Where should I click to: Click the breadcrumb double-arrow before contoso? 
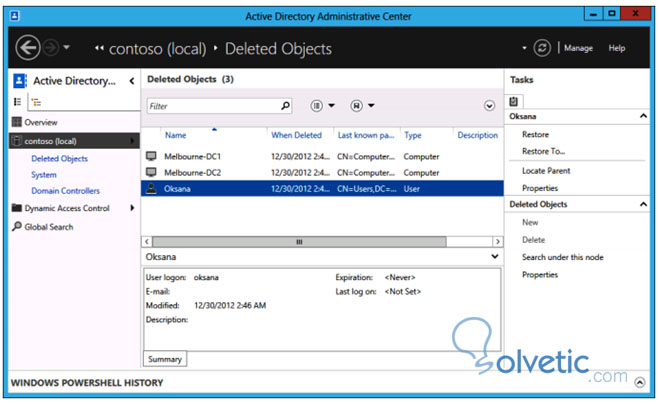(x=99, y=48)
